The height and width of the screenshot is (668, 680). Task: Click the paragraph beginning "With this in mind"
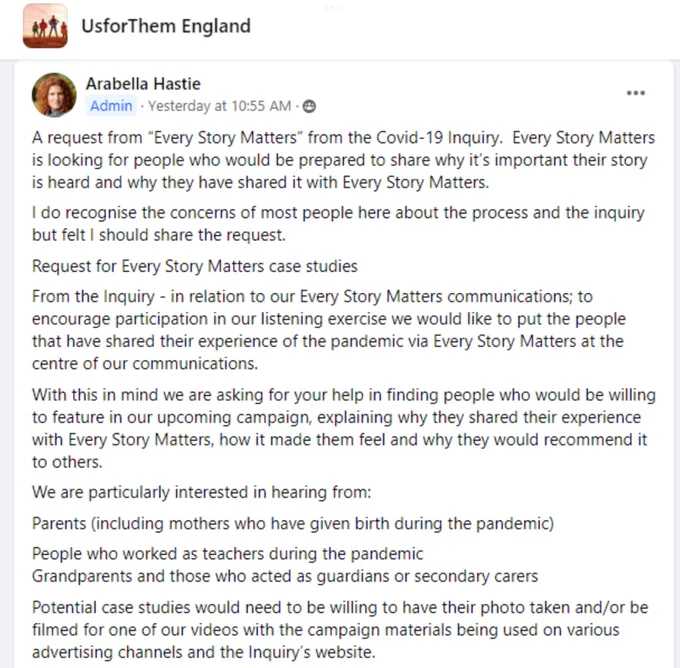[344, 429]
